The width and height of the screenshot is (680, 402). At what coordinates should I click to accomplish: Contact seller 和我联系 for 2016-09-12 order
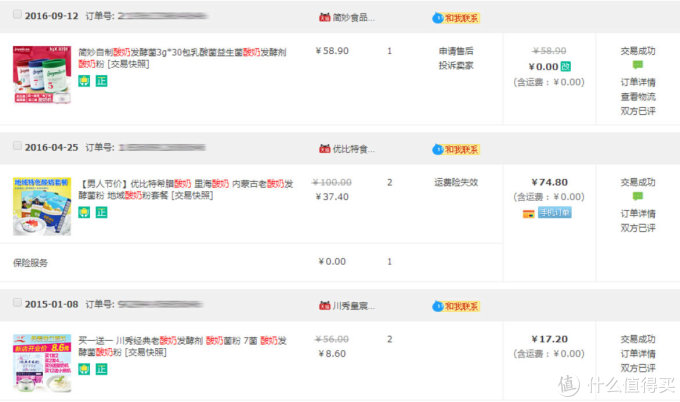pyautogui.click(x=456, y=18)
